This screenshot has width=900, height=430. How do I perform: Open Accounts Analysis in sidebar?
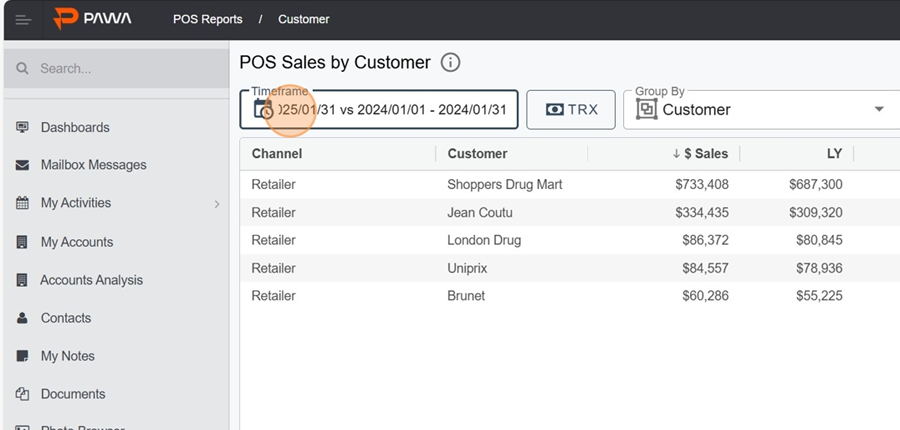91,280
